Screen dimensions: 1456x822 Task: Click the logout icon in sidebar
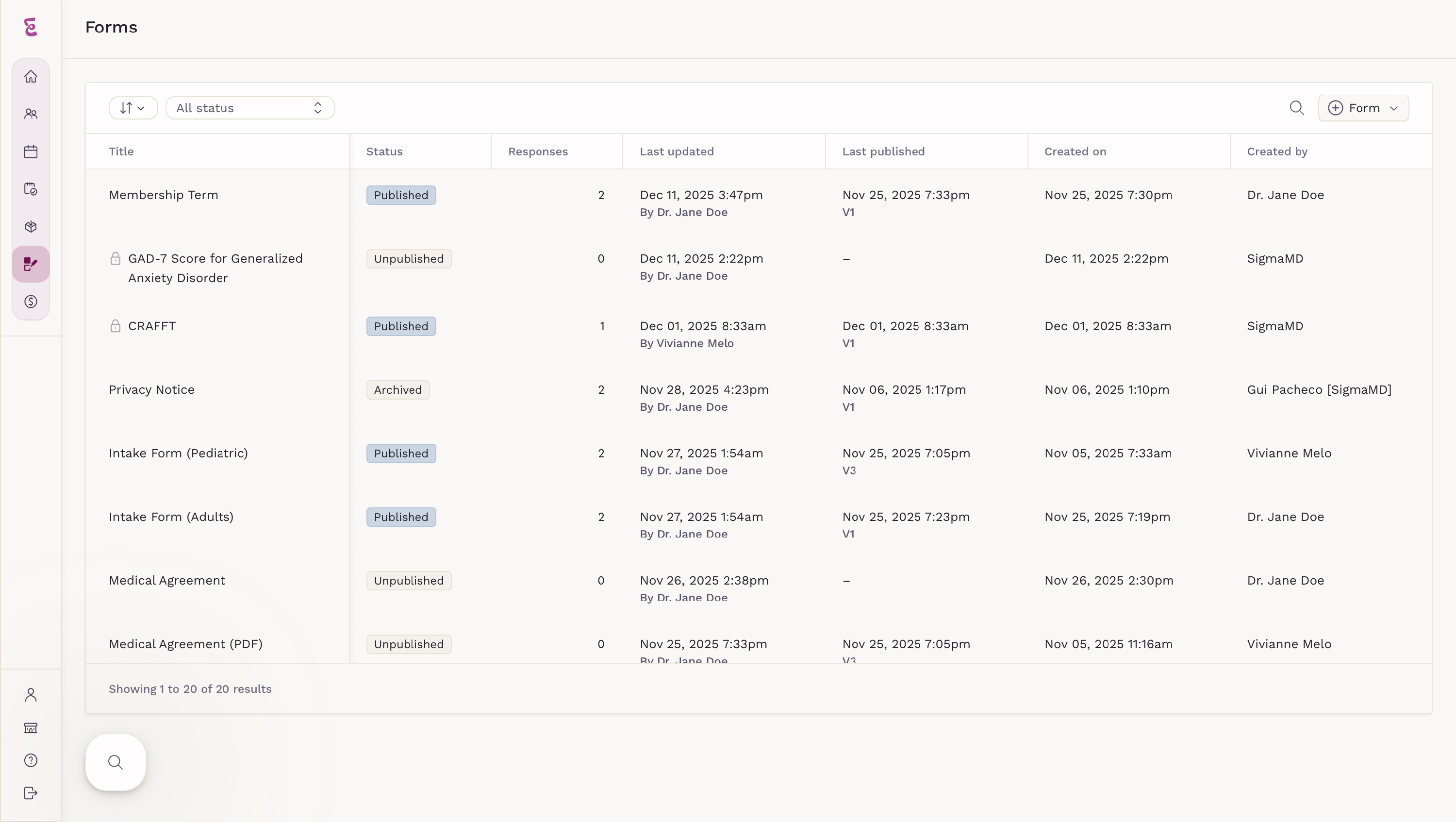[31, 793]
